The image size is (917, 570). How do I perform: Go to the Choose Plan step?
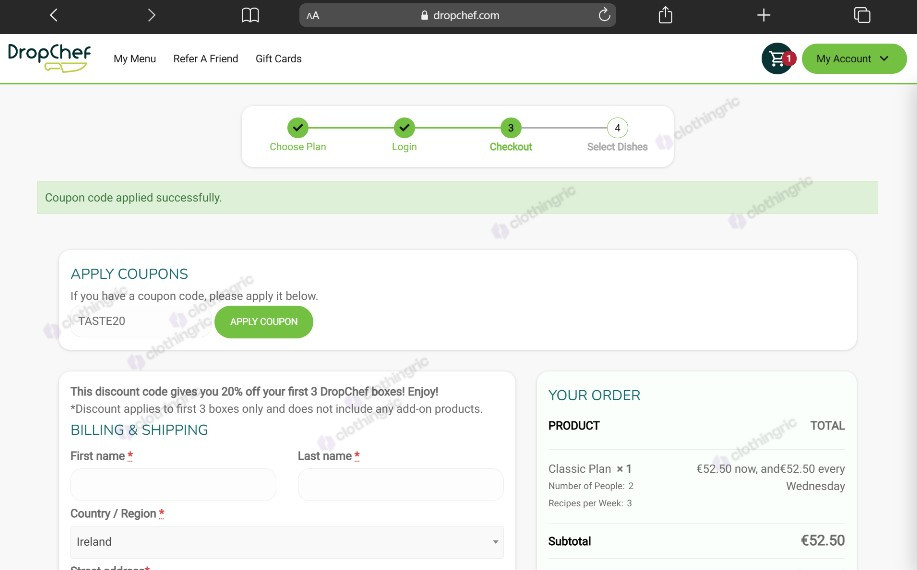pos(298,135)
